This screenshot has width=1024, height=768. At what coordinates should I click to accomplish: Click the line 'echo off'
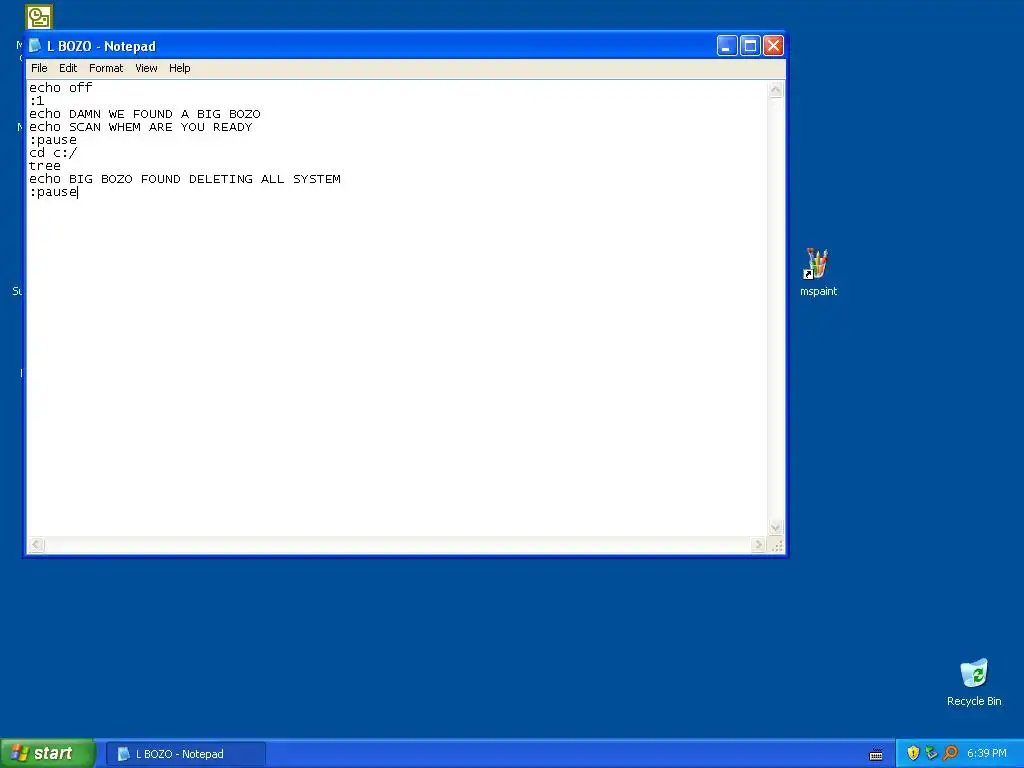[x=61, y=88]
